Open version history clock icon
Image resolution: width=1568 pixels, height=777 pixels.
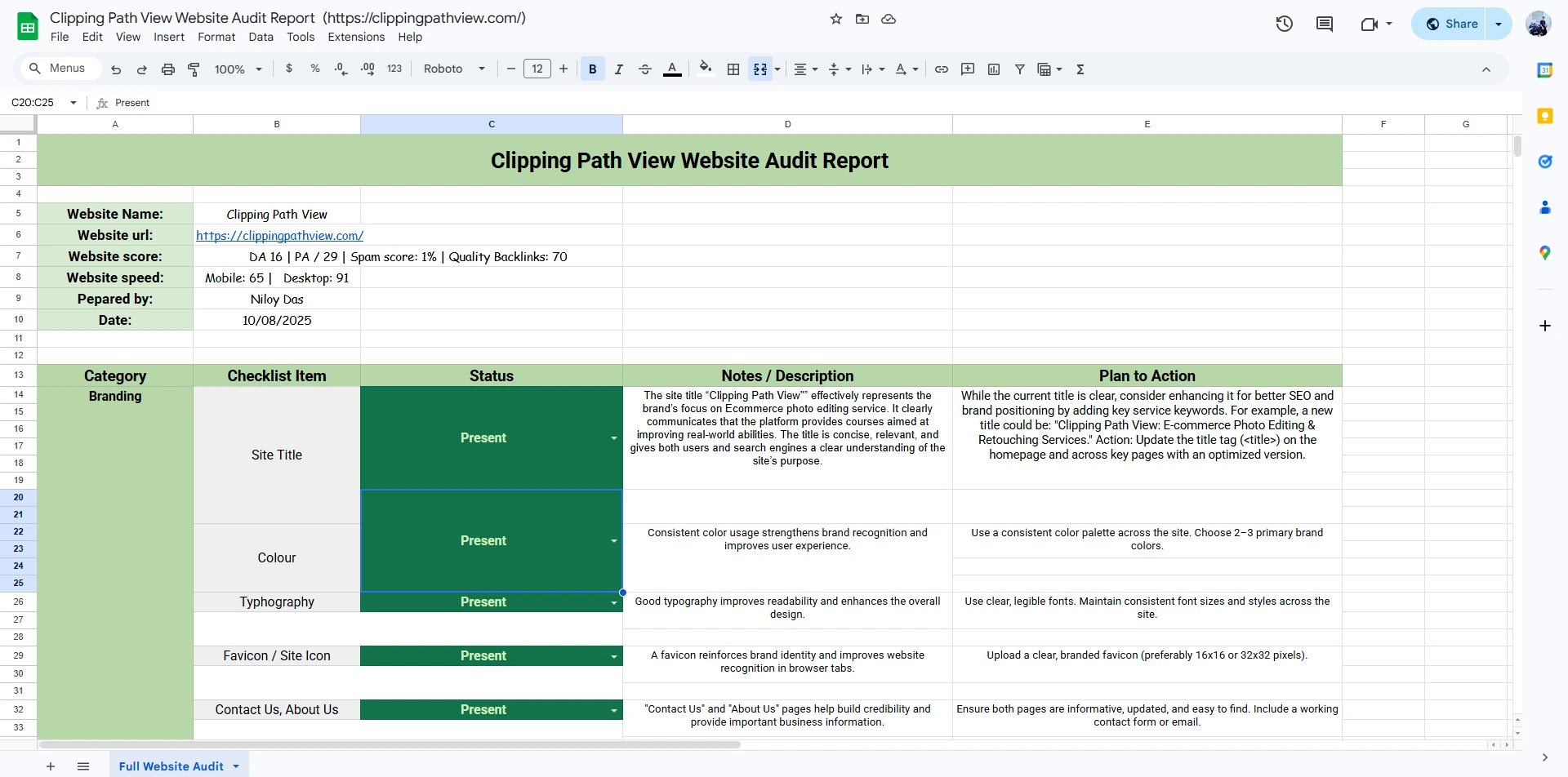pyautogui.click(x=1284, y=24)
